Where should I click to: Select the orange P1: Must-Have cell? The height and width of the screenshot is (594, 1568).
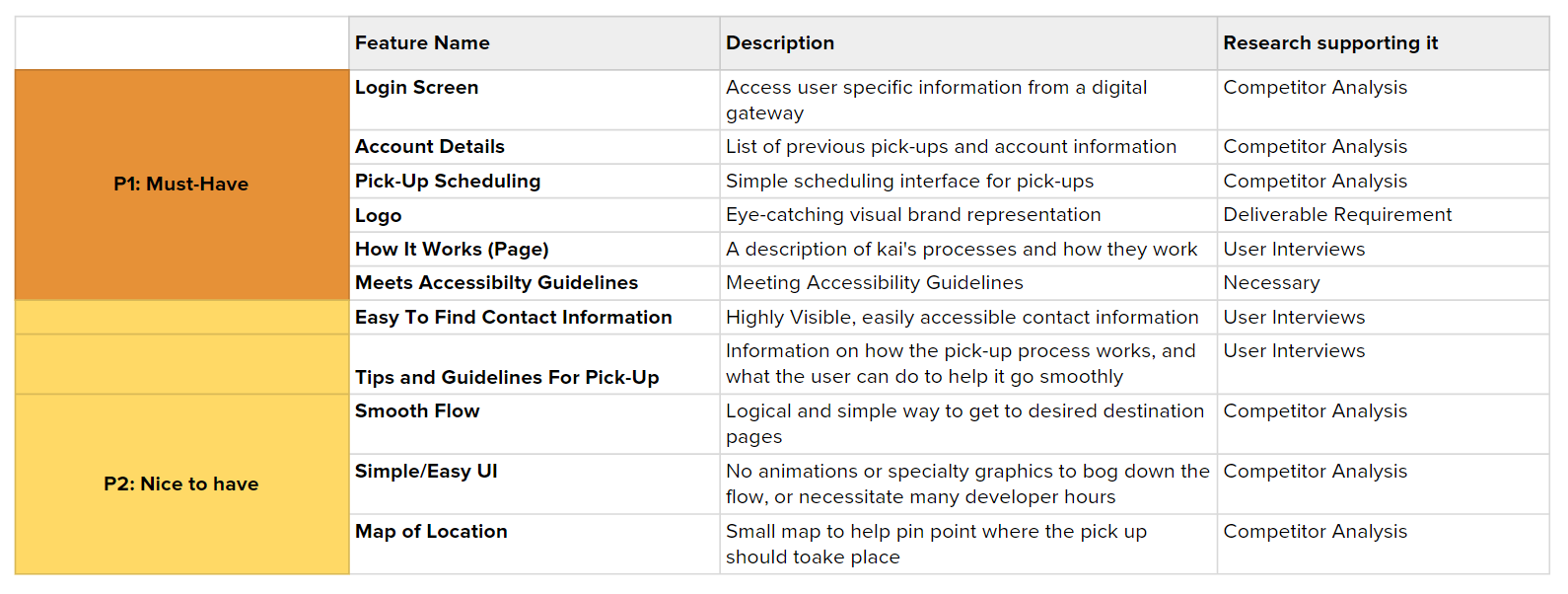click(181, 185)
